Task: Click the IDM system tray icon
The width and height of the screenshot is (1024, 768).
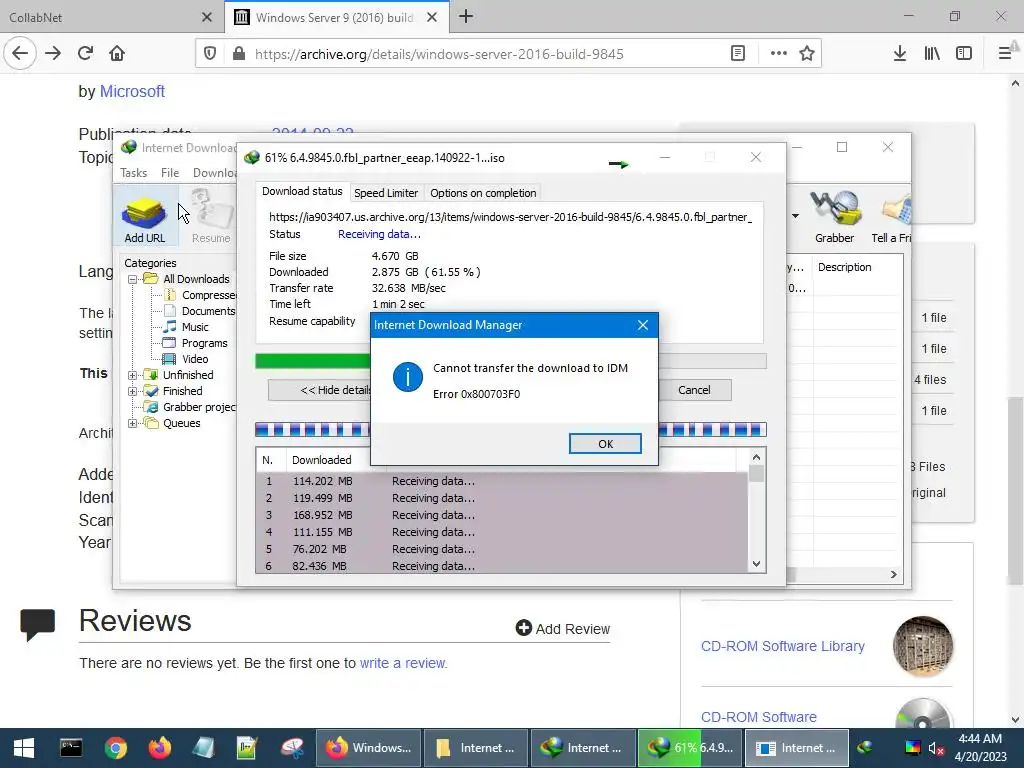Action: click(x=865, y=747)
